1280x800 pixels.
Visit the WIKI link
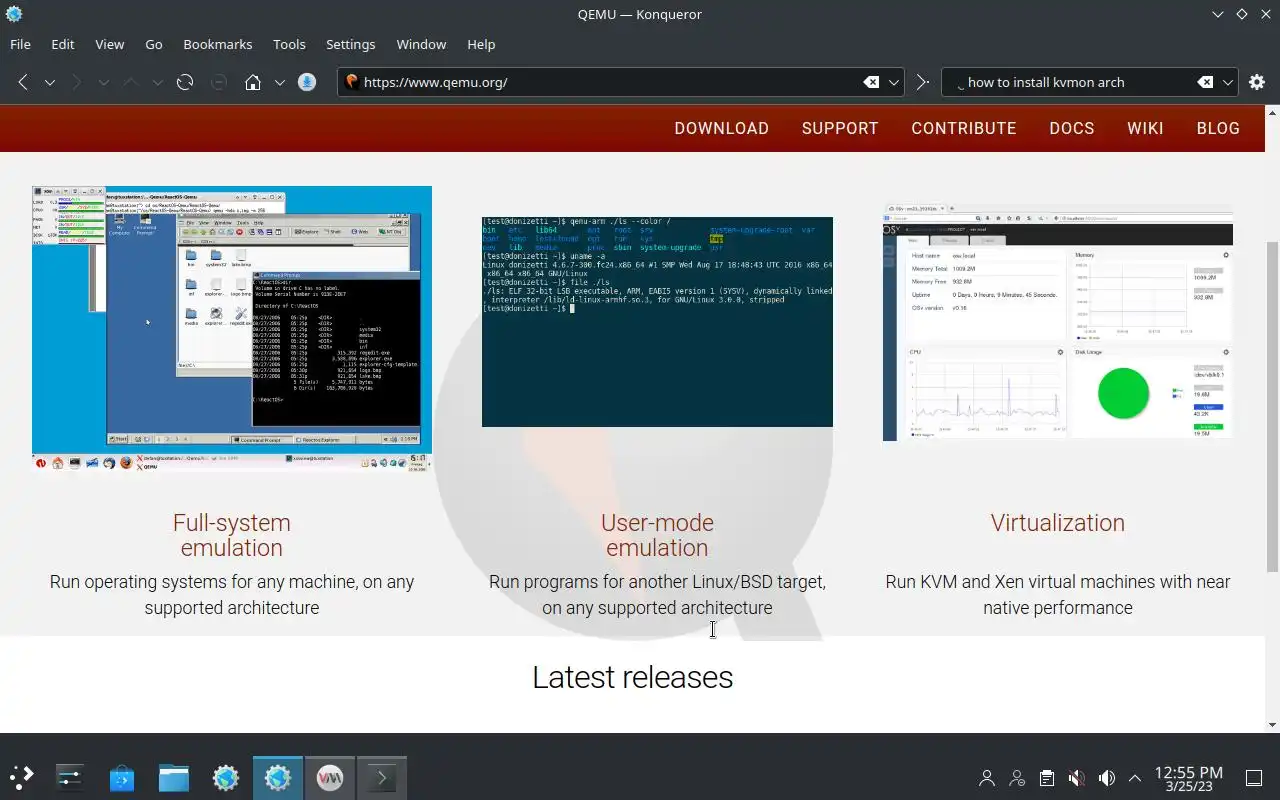coord(1146,128)
